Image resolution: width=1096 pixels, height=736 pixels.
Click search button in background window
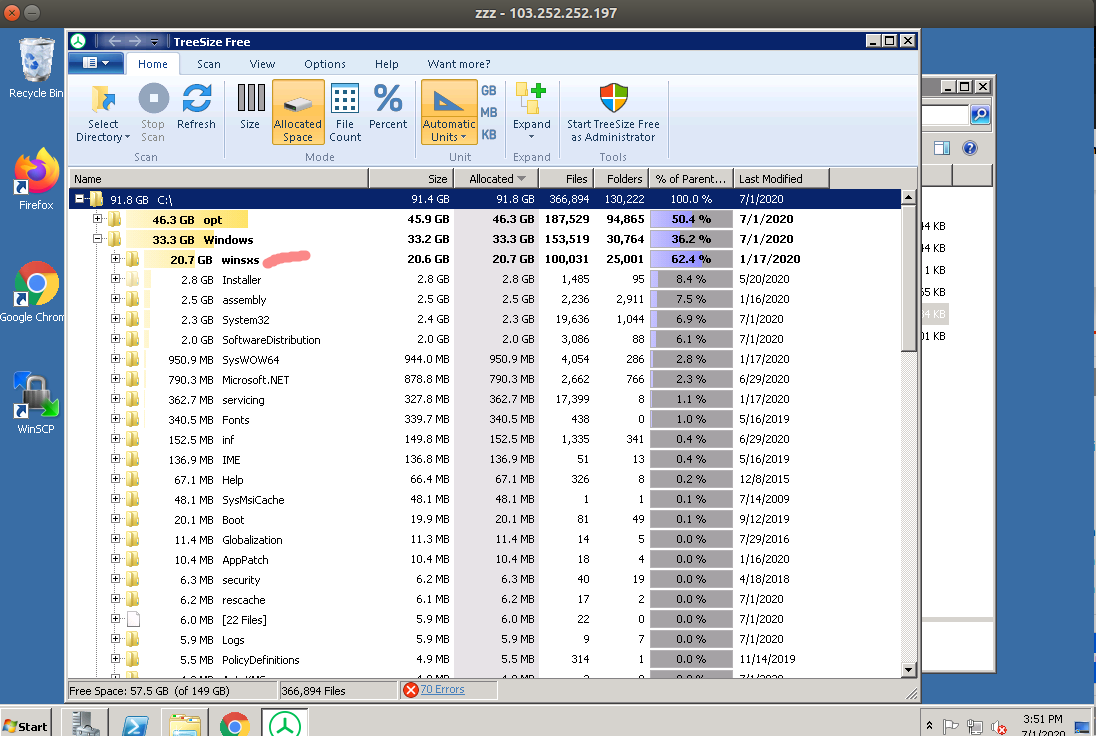click(980, 114)
